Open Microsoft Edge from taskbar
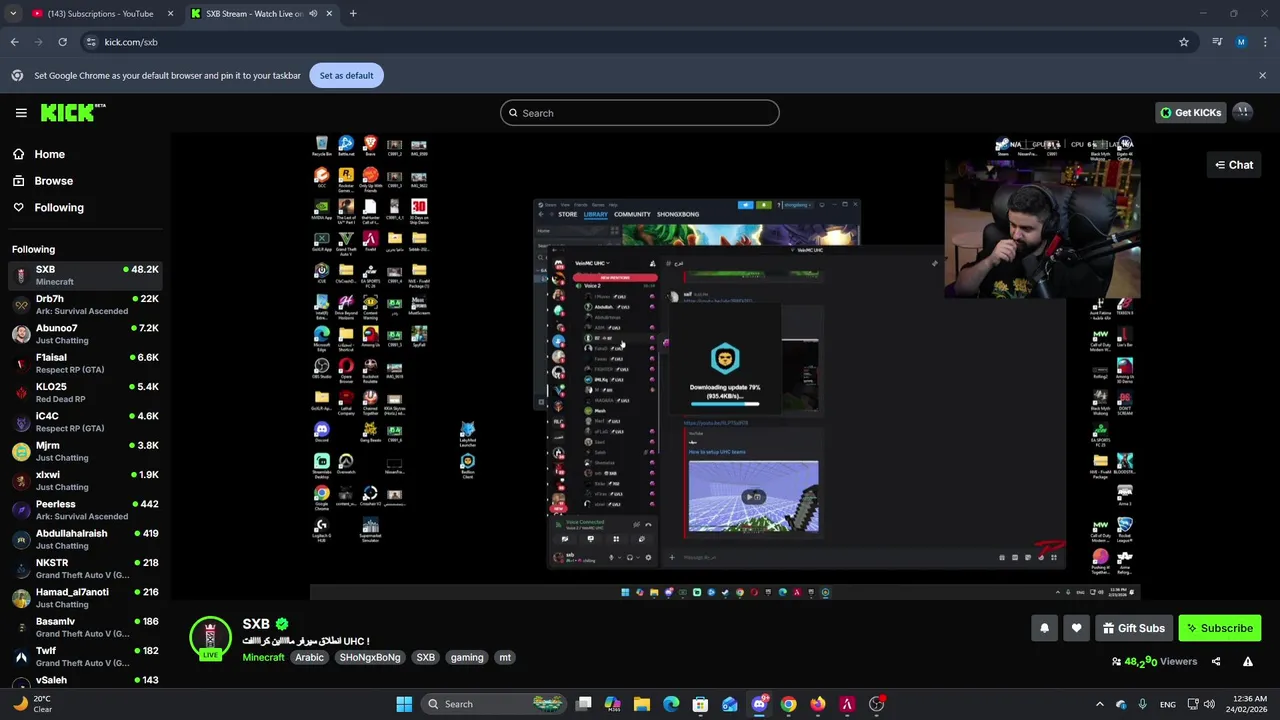1280x720 pixels. click(x=671, y=704)
